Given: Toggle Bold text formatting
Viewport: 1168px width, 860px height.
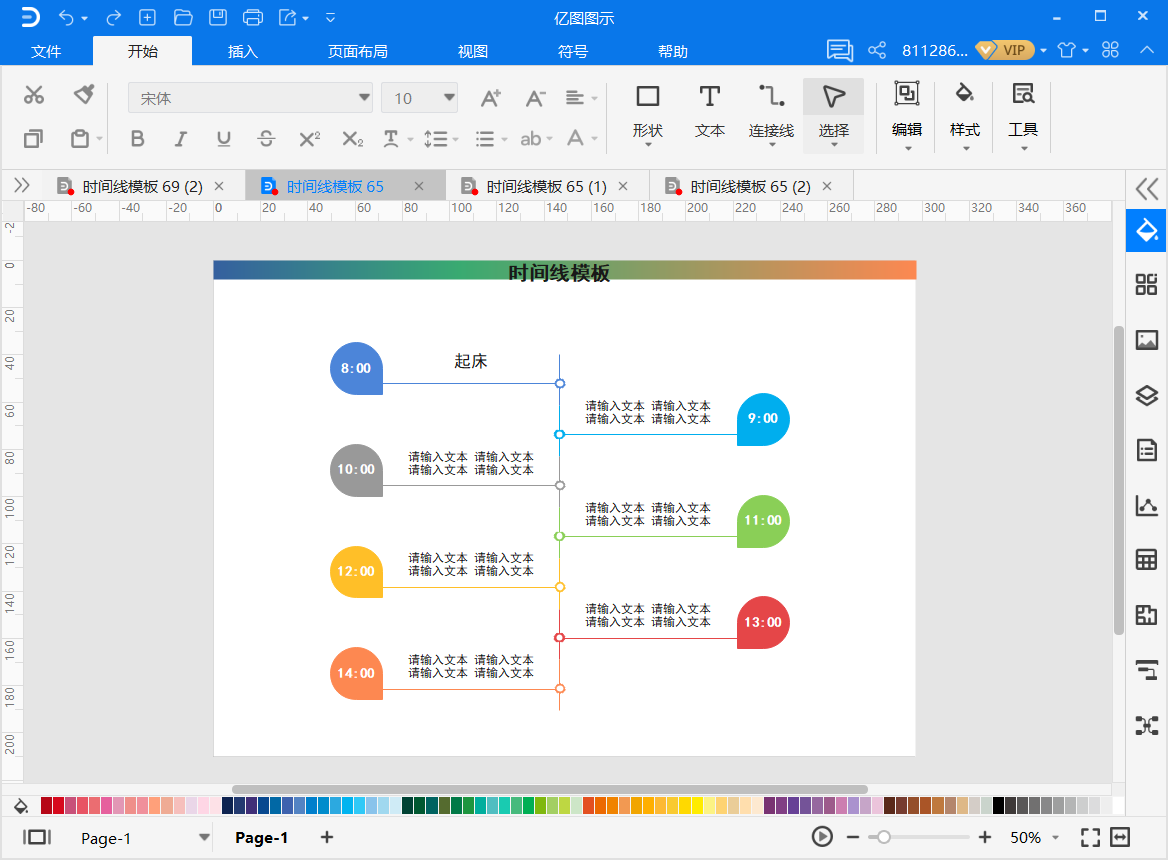Looking at the screenshot, I should point(137,138).
